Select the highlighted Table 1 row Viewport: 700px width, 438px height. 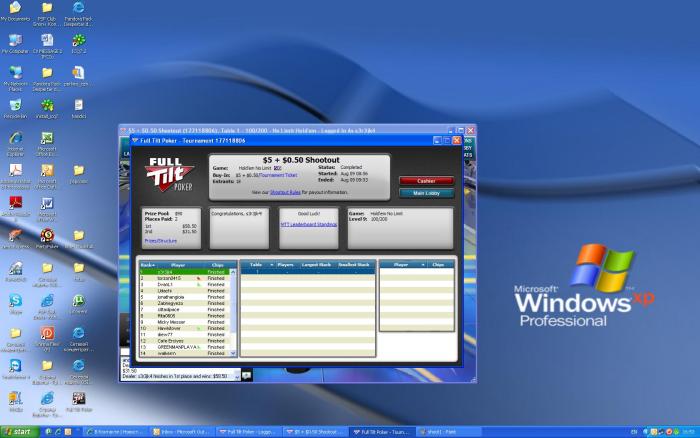(x=308, y=271)
